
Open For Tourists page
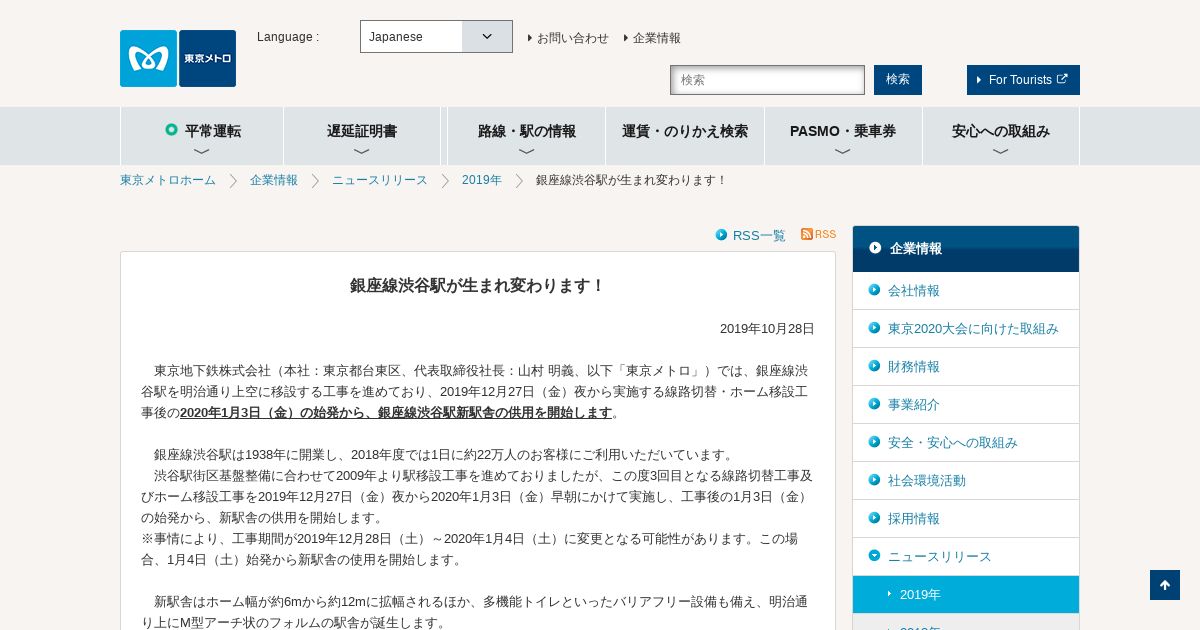click(1023, 80)
